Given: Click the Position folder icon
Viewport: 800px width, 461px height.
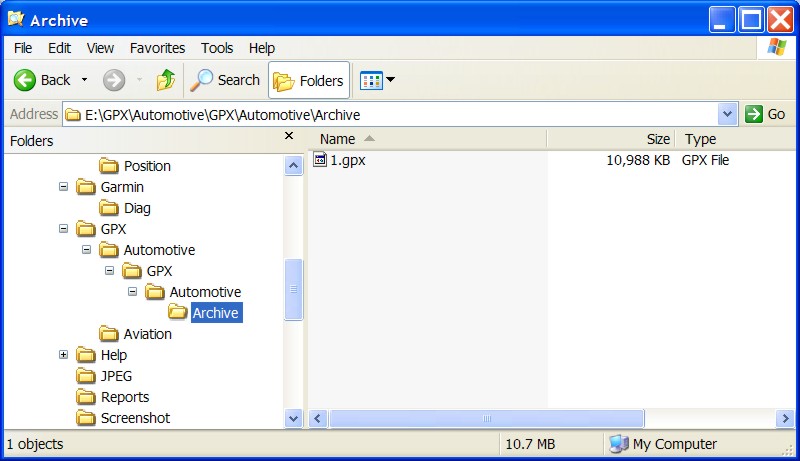Looking at the screenshot, I should tap(109, 166).
